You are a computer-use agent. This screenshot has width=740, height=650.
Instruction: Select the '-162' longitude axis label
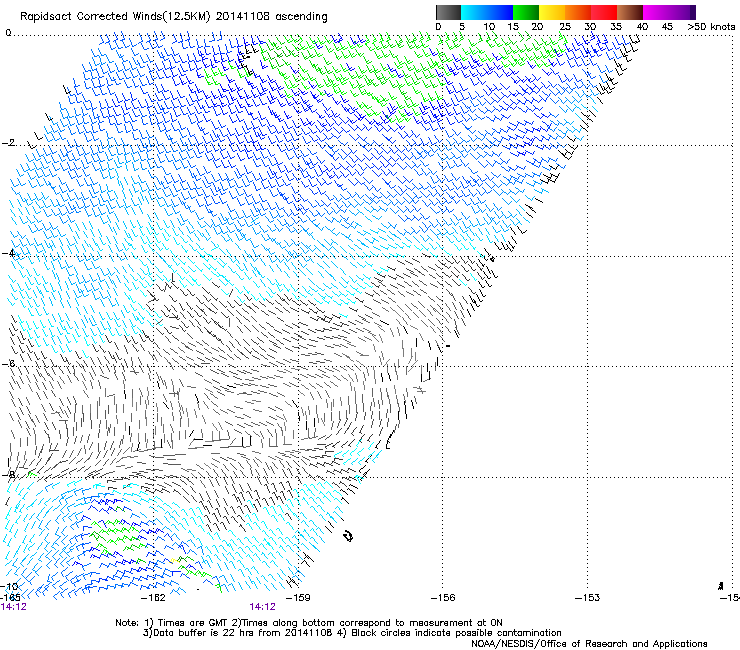pos(154,598)
